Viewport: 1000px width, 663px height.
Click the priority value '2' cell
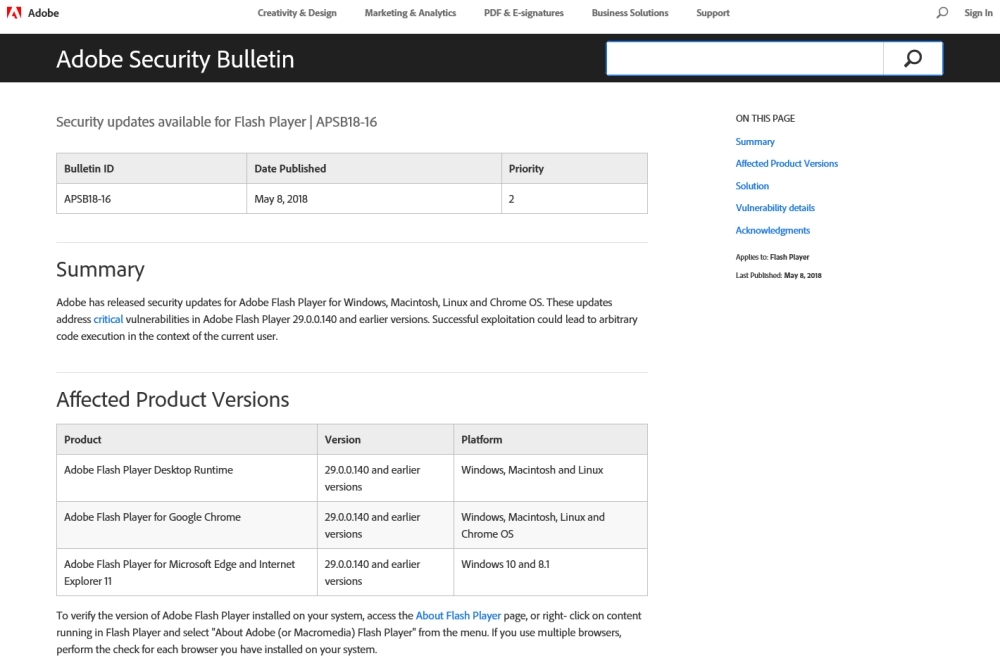tap(574, 199)
